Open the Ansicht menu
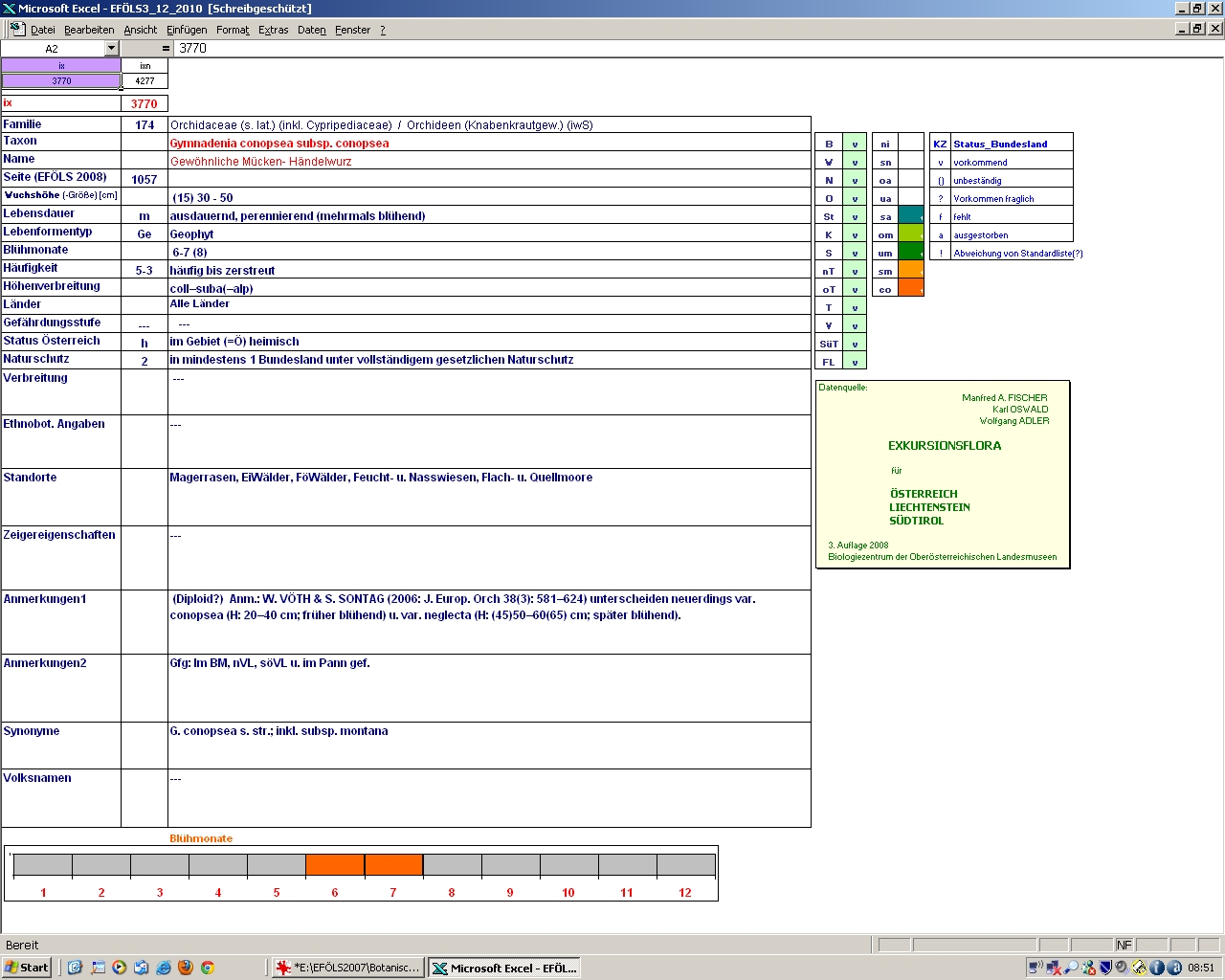Image resolution: width=1225 pixels, height=980 pixels. click(141, 30)
